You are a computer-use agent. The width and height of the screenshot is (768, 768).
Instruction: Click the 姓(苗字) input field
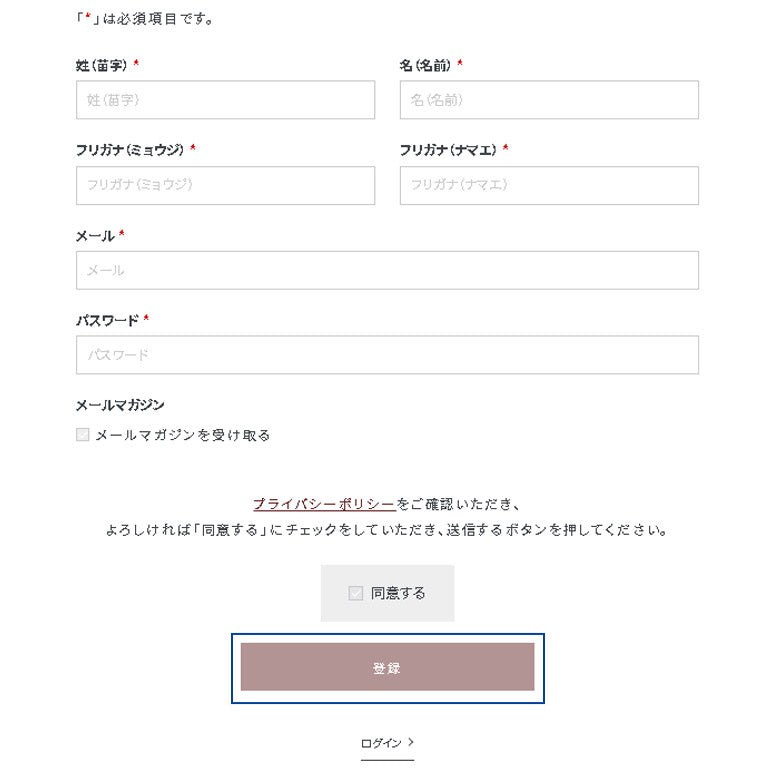(225, 100)
